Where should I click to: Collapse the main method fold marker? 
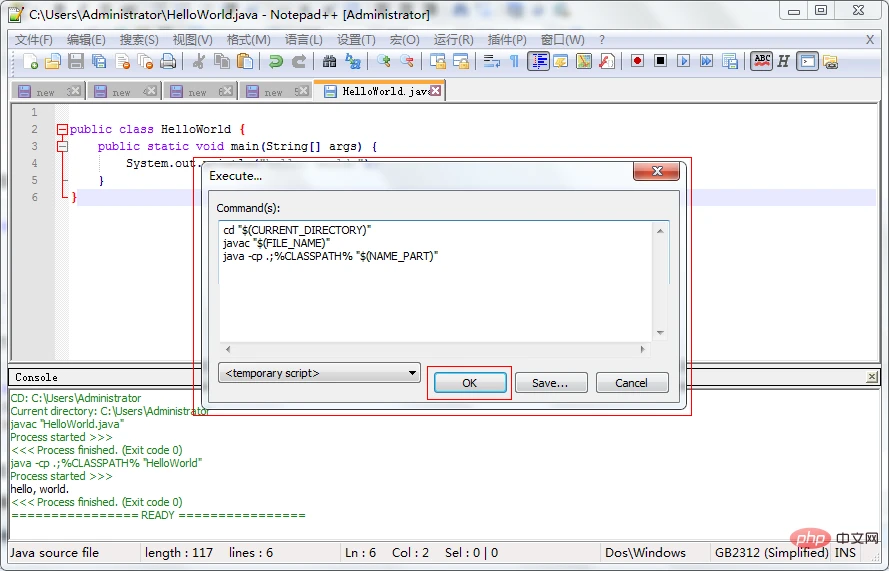point(62,146)
